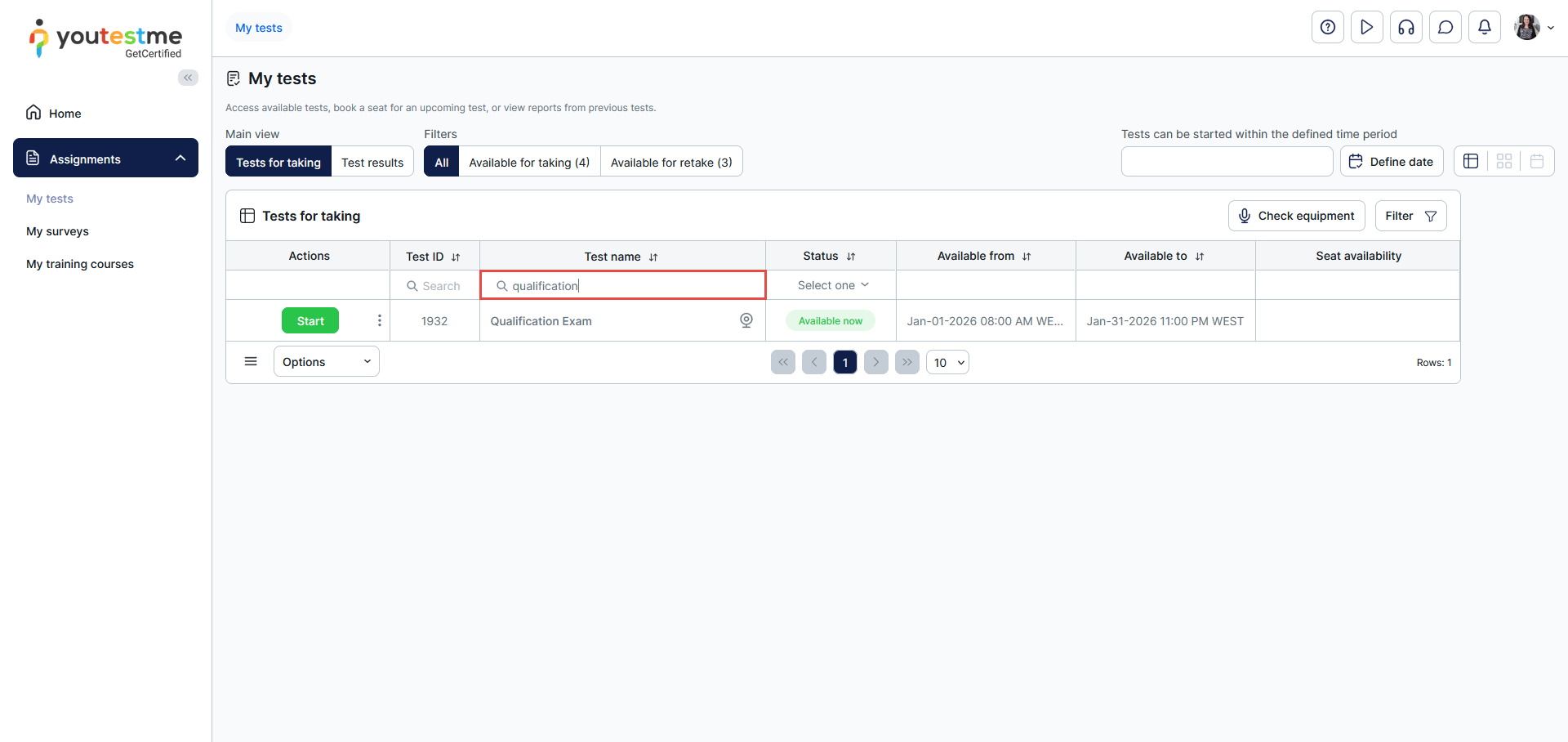Viewport: 1568px width, 742px height.
Task: Collapse the sidebar with double-chevron icon
Action: point(188,78)
